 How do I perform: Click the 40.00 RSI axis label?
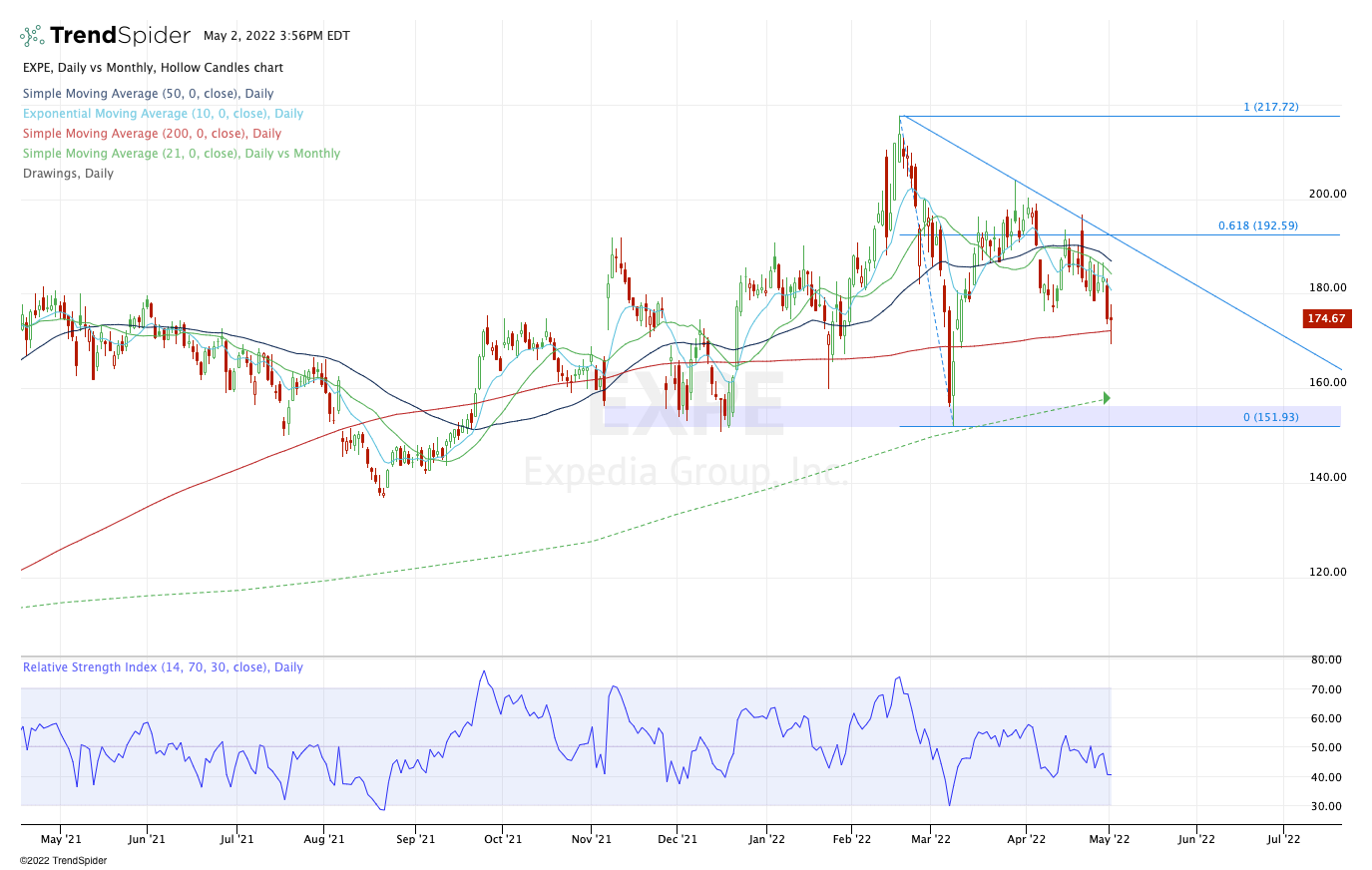(1326, 777)
